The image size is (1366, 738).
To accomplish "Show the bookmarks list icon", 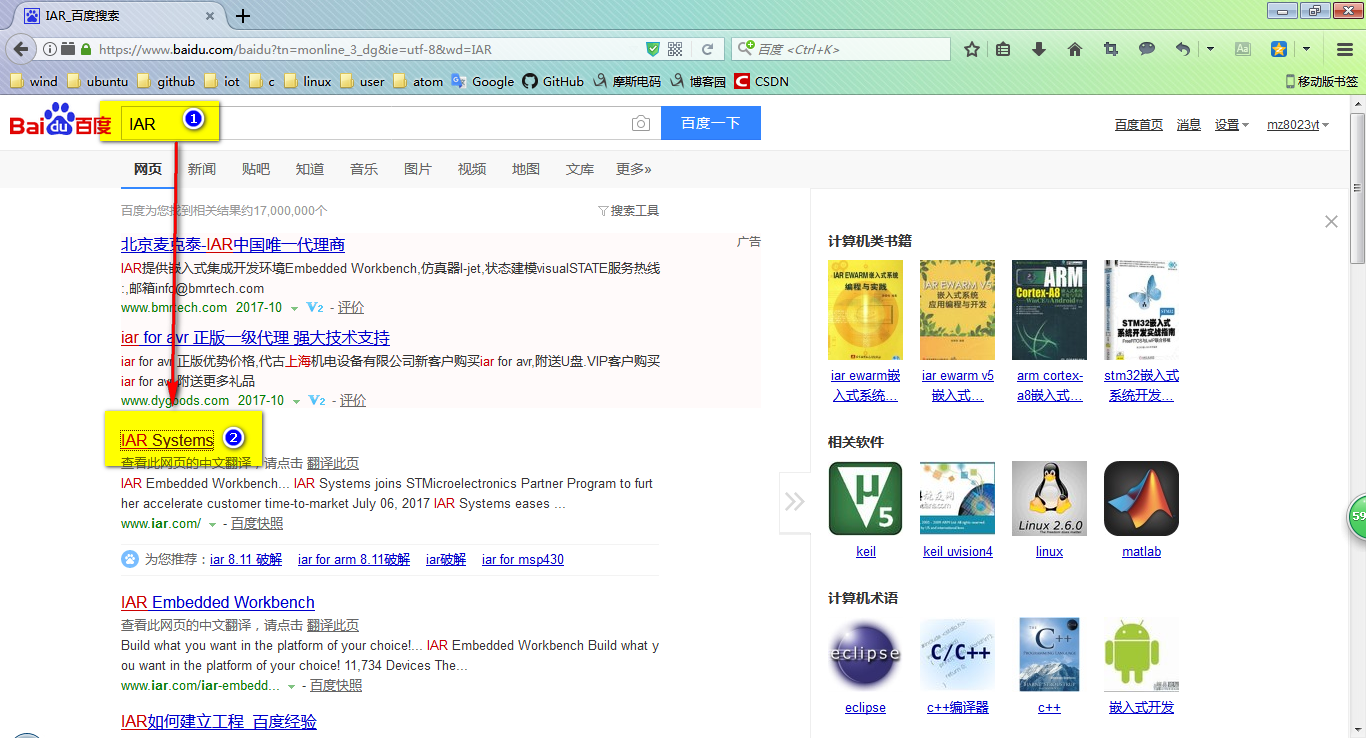I will tap(1003, 49).
